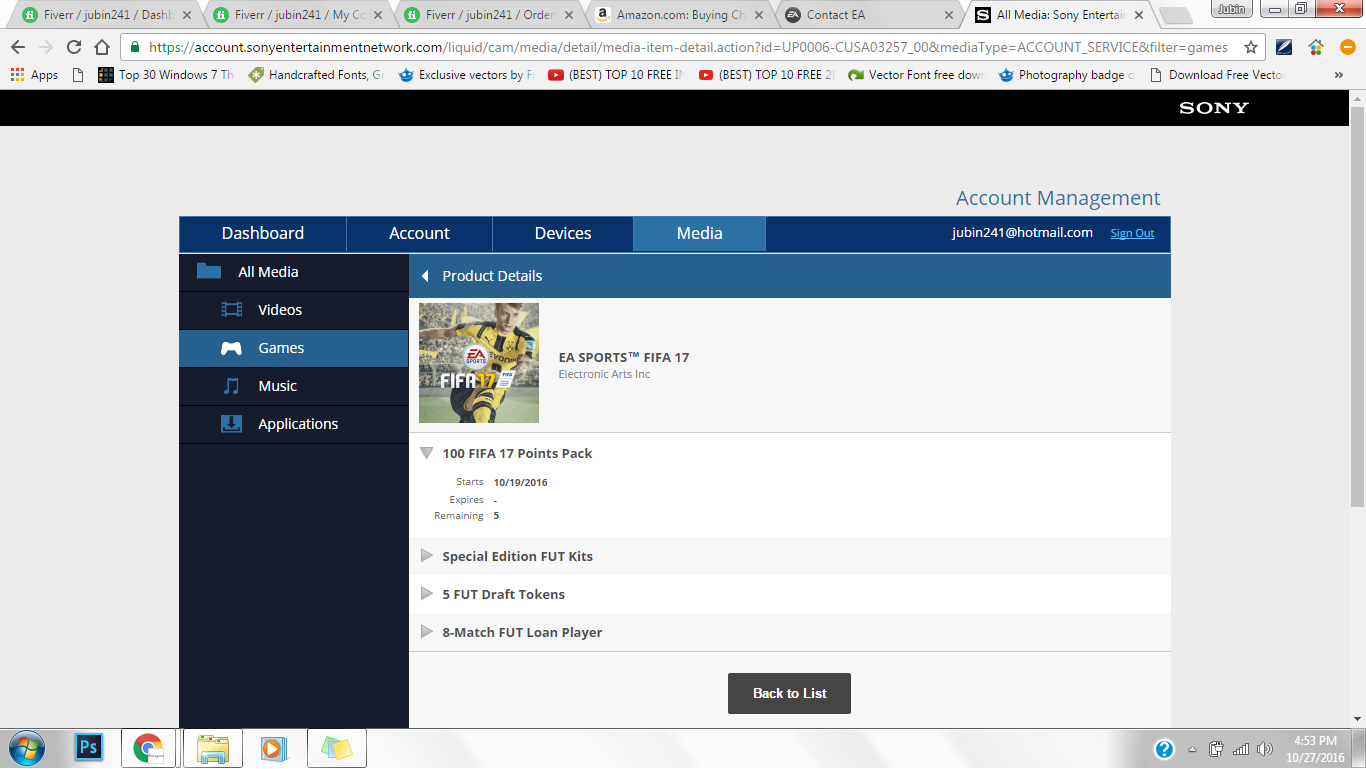Screen dimensions: 1366x769
Task: Click the Product Details heading
Action: point(492,276)
